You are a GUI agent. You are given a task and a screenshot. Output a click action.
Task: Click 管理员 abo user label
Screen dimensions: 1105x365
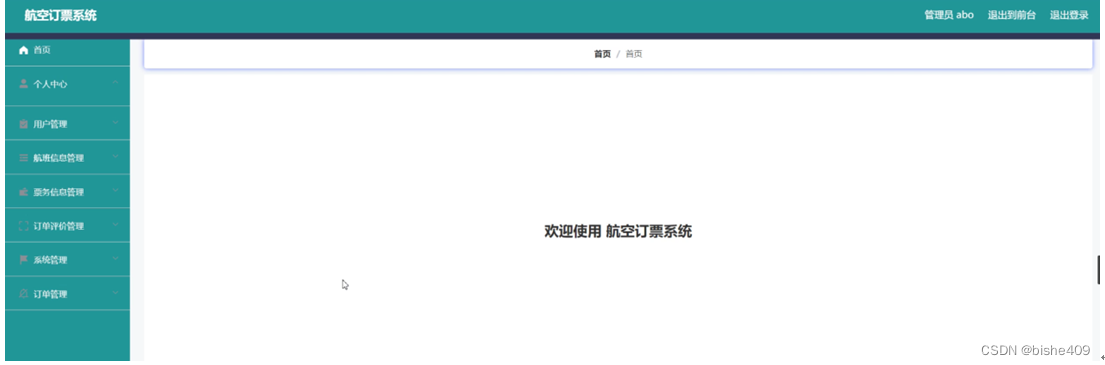tap(949, 15)
